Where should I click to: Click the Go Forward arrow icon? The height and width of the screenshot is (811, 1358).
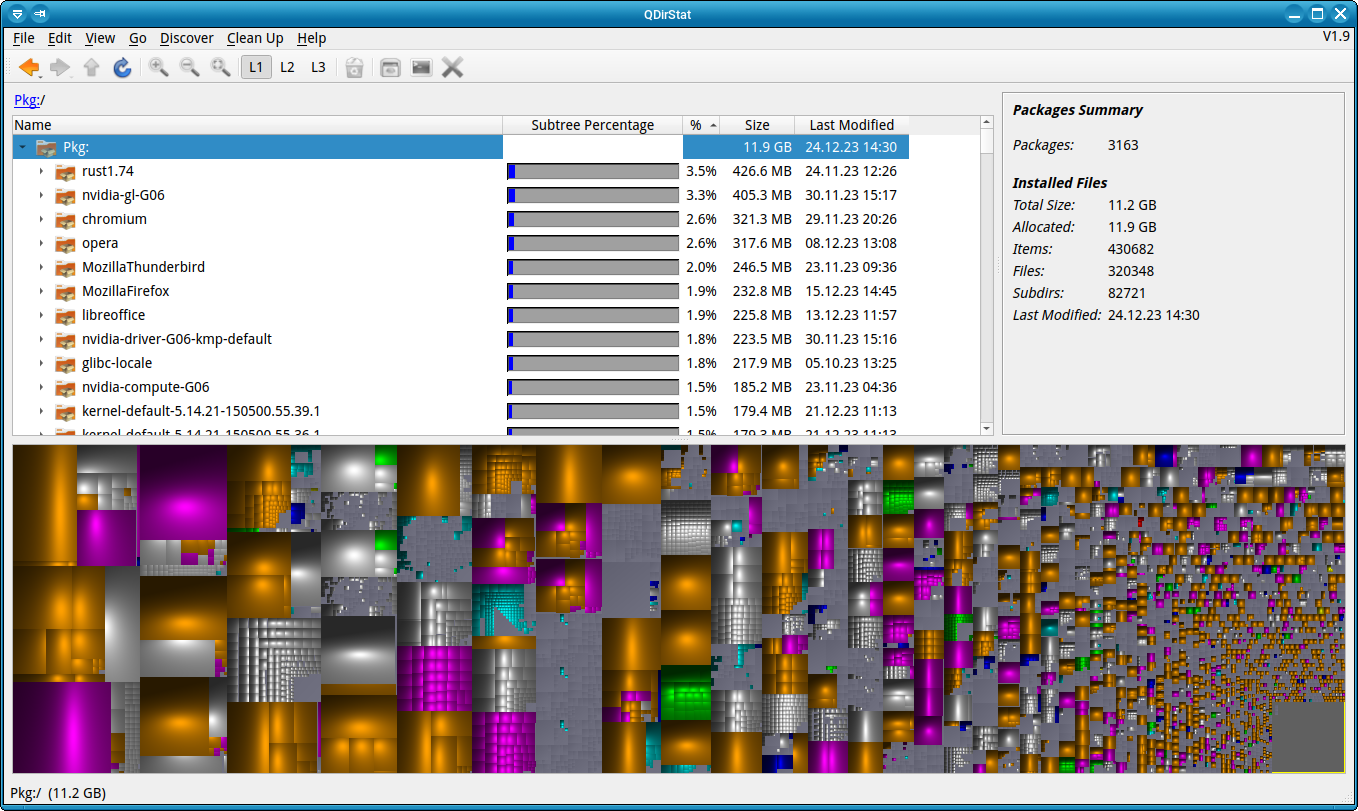[60, 67]
